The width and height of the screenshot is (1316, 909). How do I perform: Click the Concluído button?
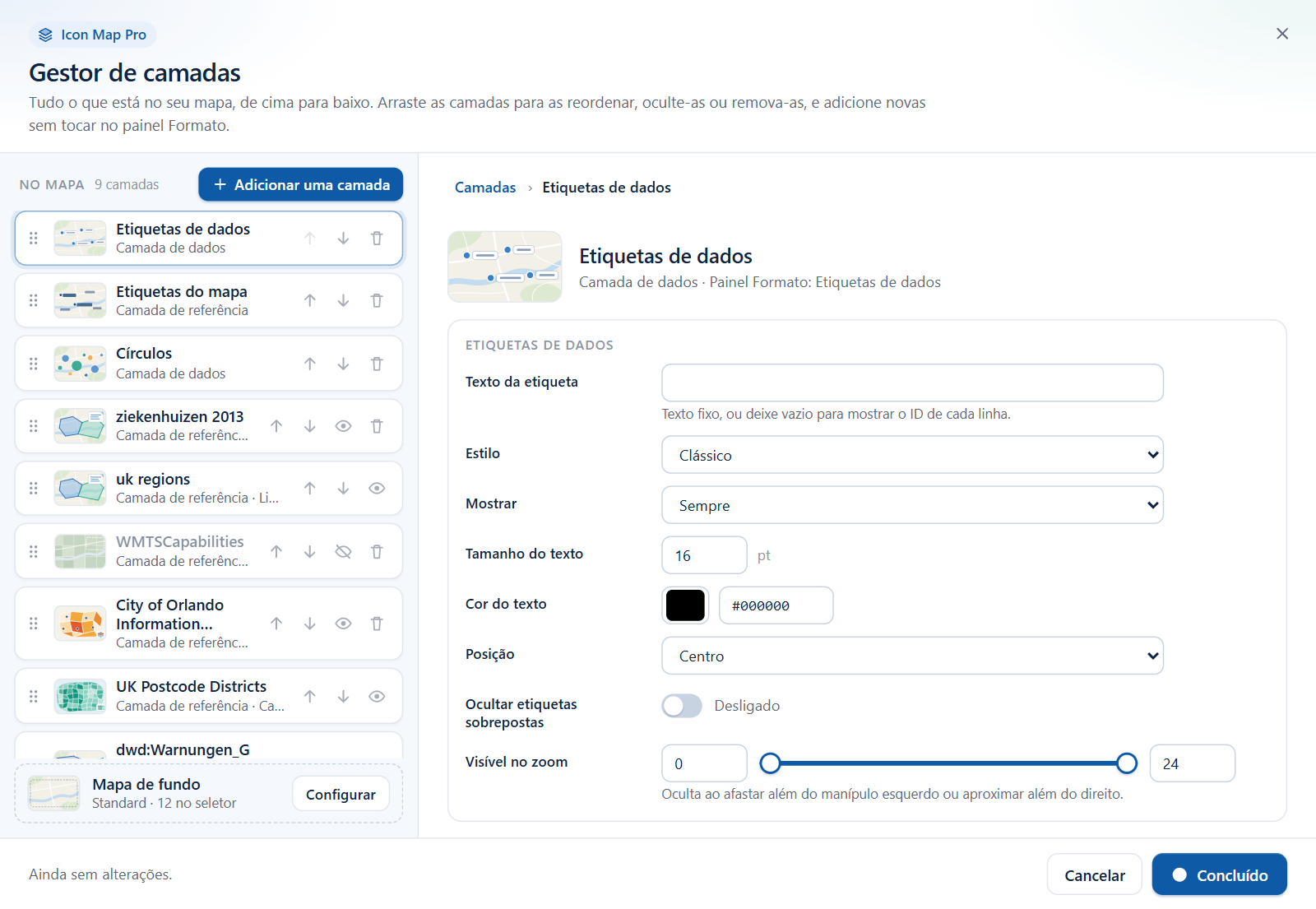point(1219,874)
